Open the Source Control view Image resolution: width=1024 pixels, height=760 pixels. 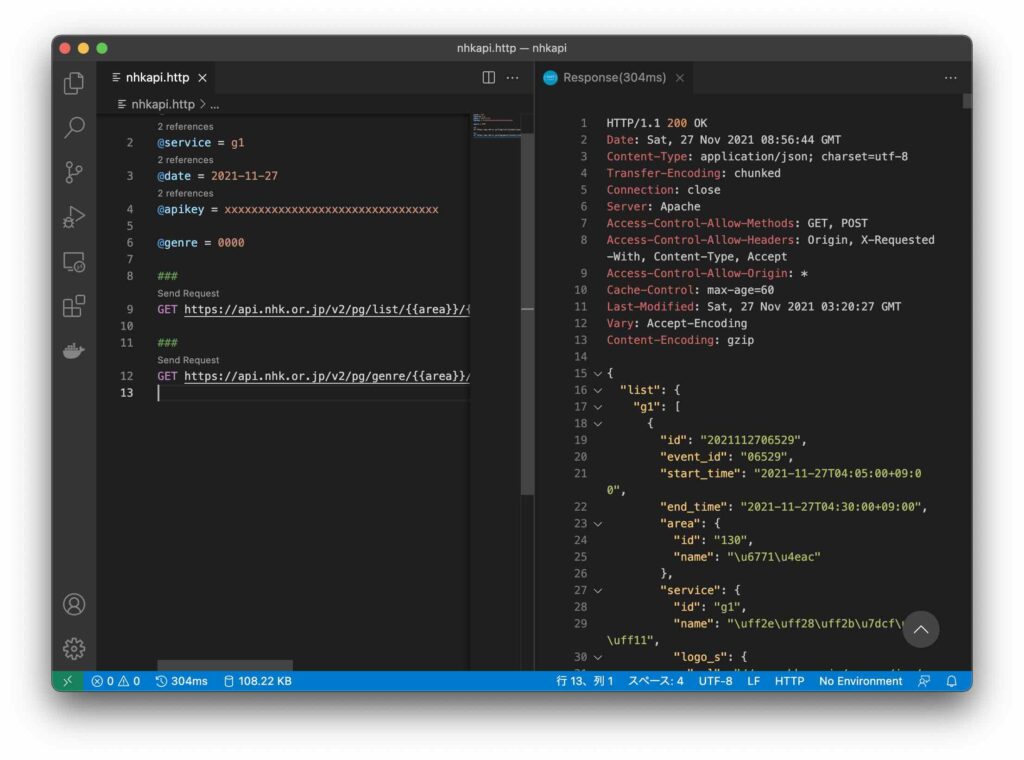tap(74, 172)
